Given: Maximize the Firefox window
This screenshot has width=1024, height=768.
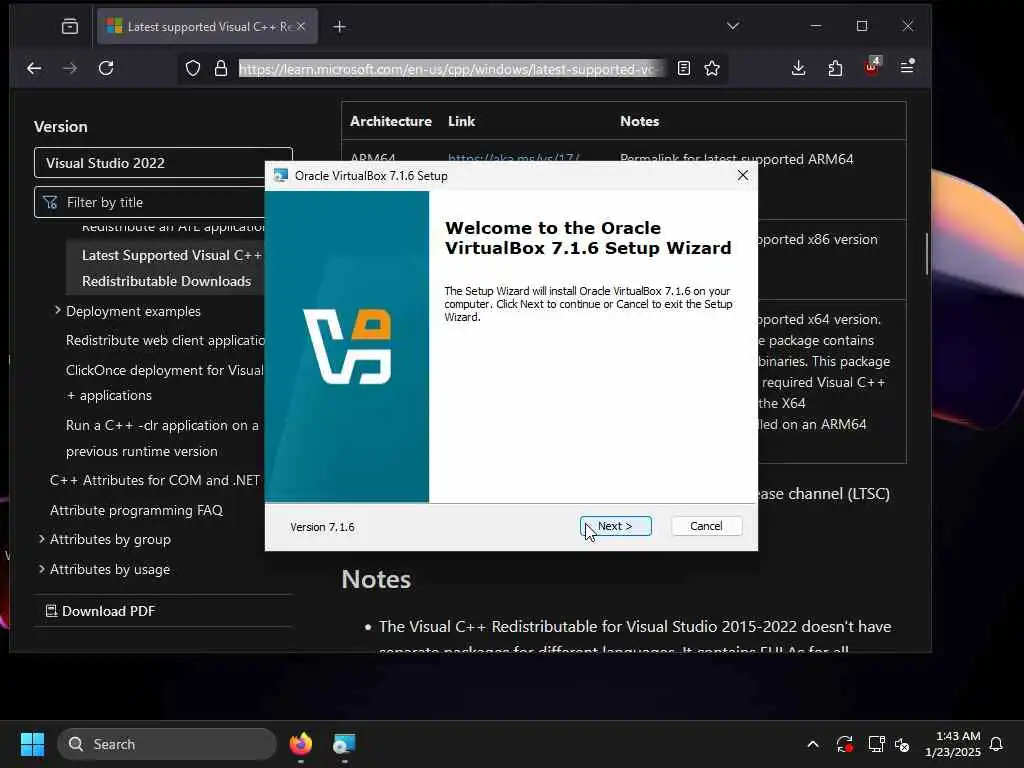Looking at the screenshot, I should pos(862,26).
